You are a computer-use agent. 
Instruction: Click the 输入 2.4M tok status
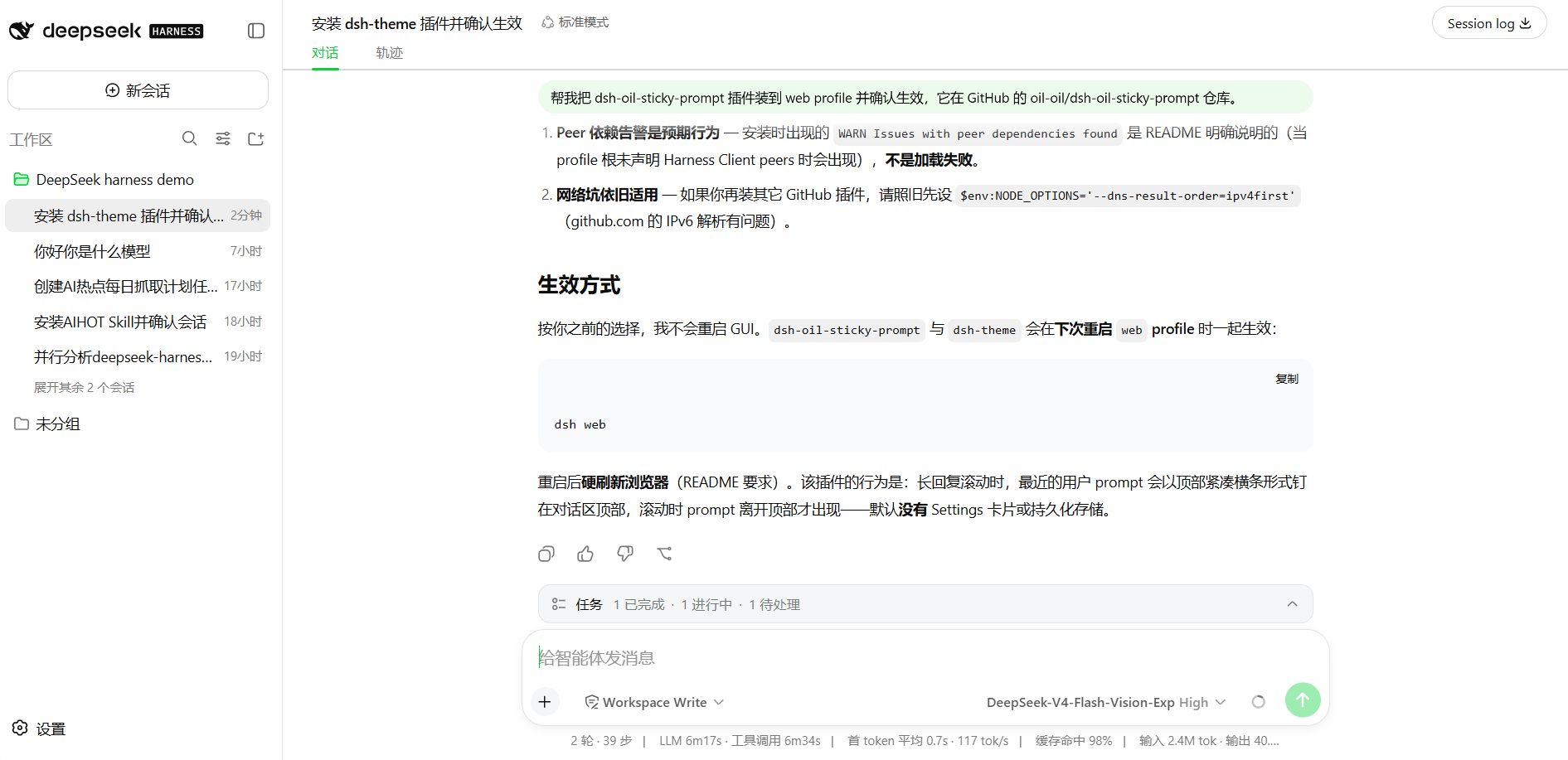(1209, 741)
